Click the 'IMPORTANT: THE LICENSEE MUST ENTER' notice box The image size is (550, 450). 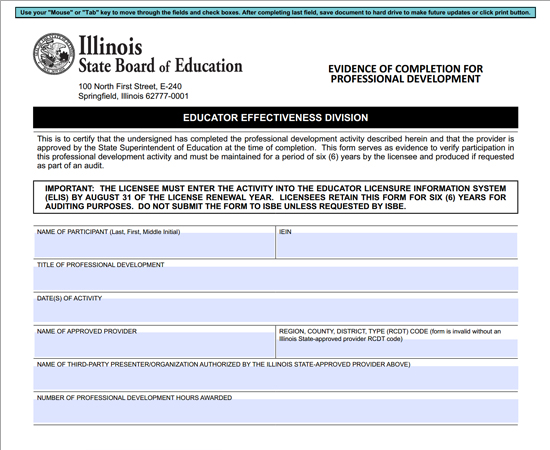coord(276,197)
